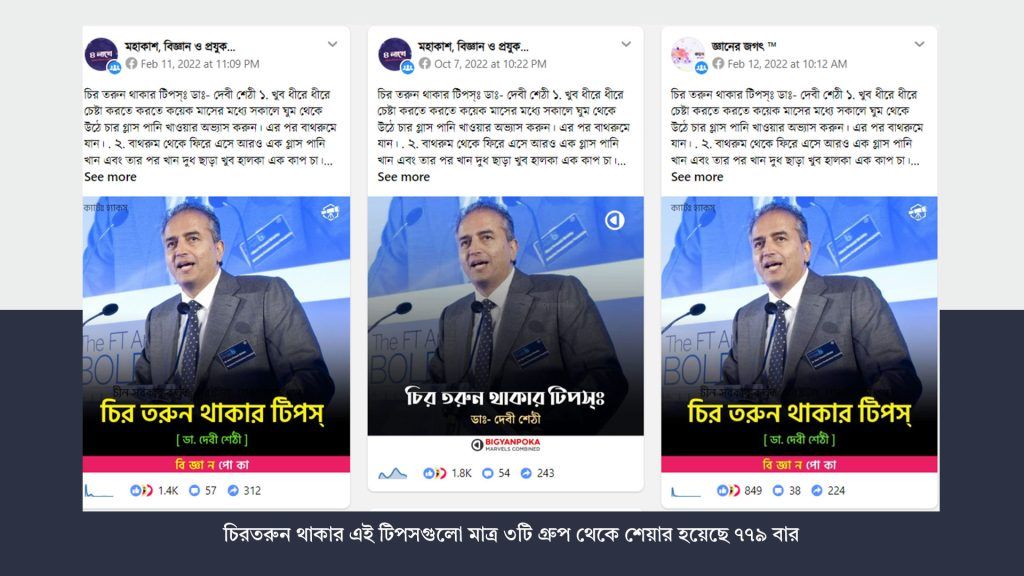Click See more on the Feb 11 post
1024x576 pixels.
pyautogui.click(x=110, y=177)
